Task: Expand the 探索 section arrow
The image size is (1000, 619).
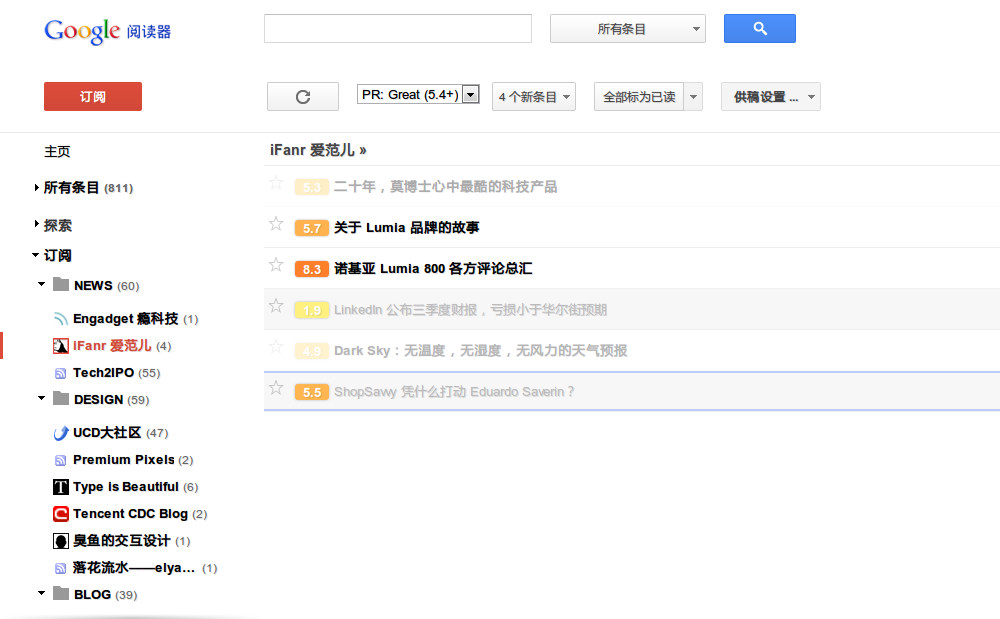Action: (x=36, y=224)
